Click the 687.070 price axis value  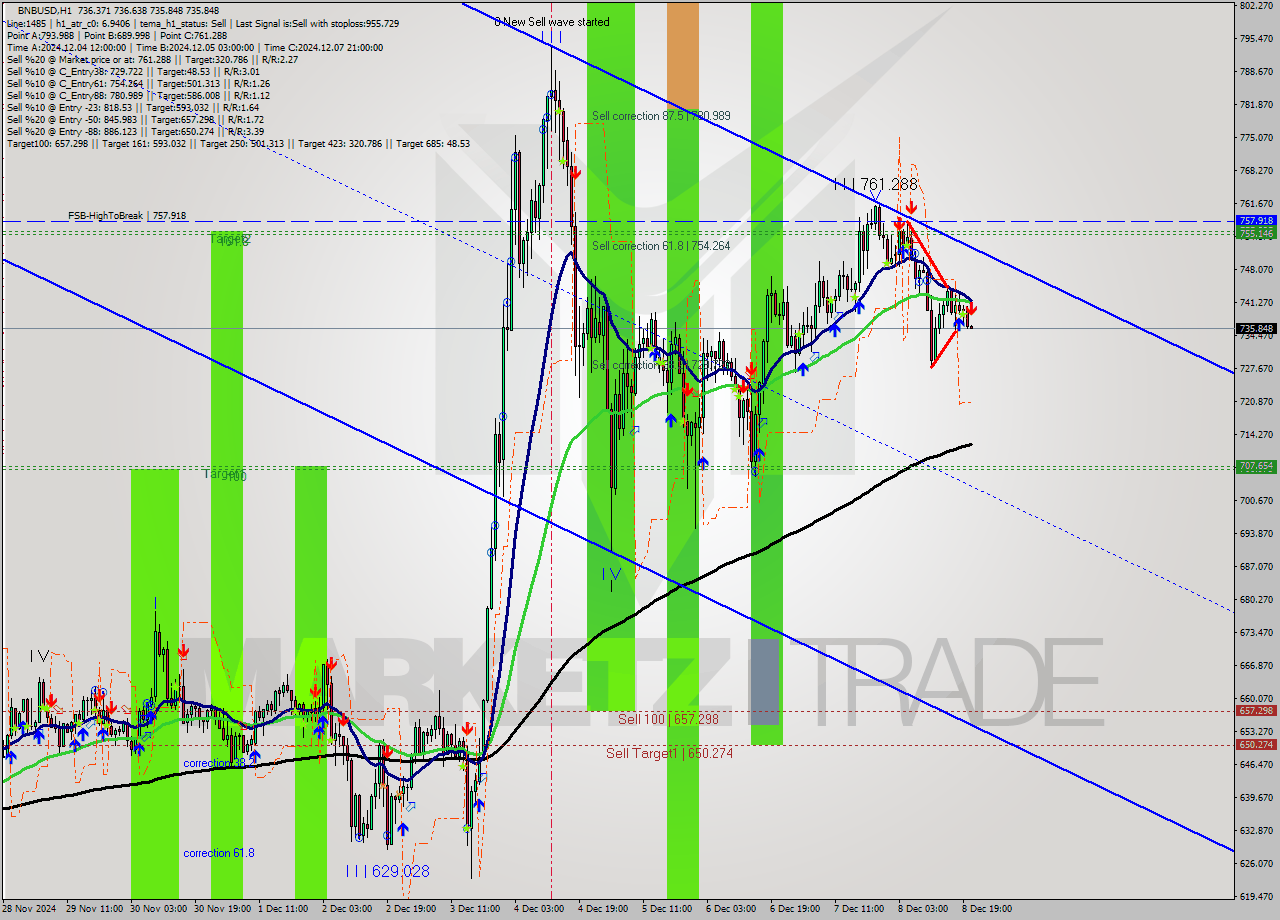(x=1256, y=566)
